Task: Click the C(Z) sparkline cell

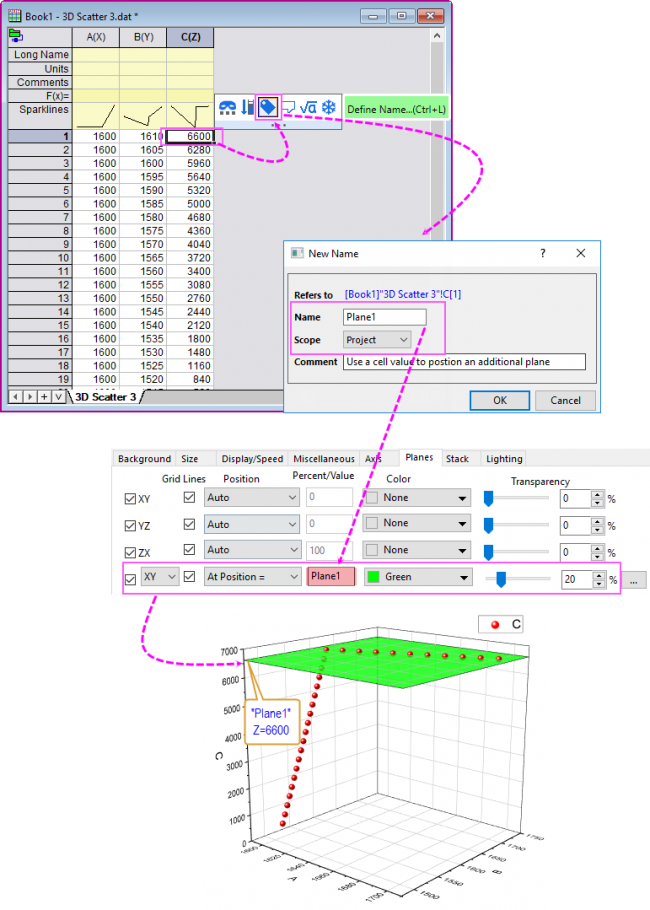Action: (x=190, y=116)
